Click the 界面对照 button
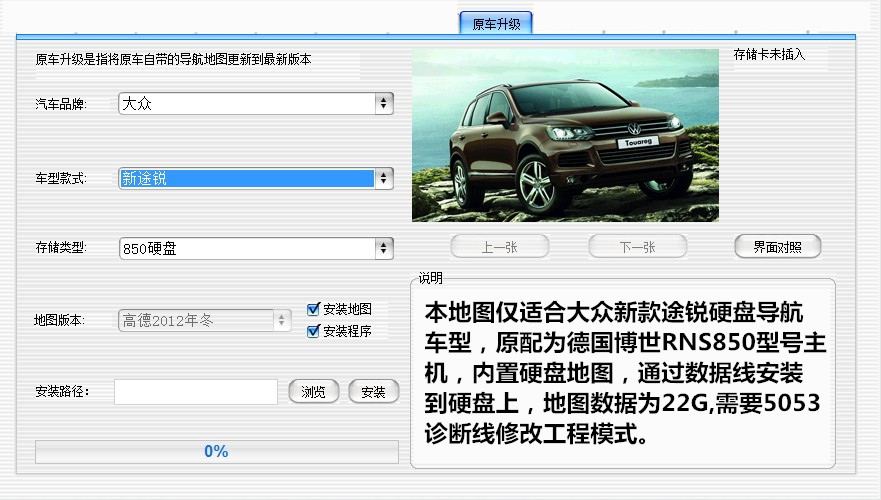 pyautogui.click(x=778, y=247)
